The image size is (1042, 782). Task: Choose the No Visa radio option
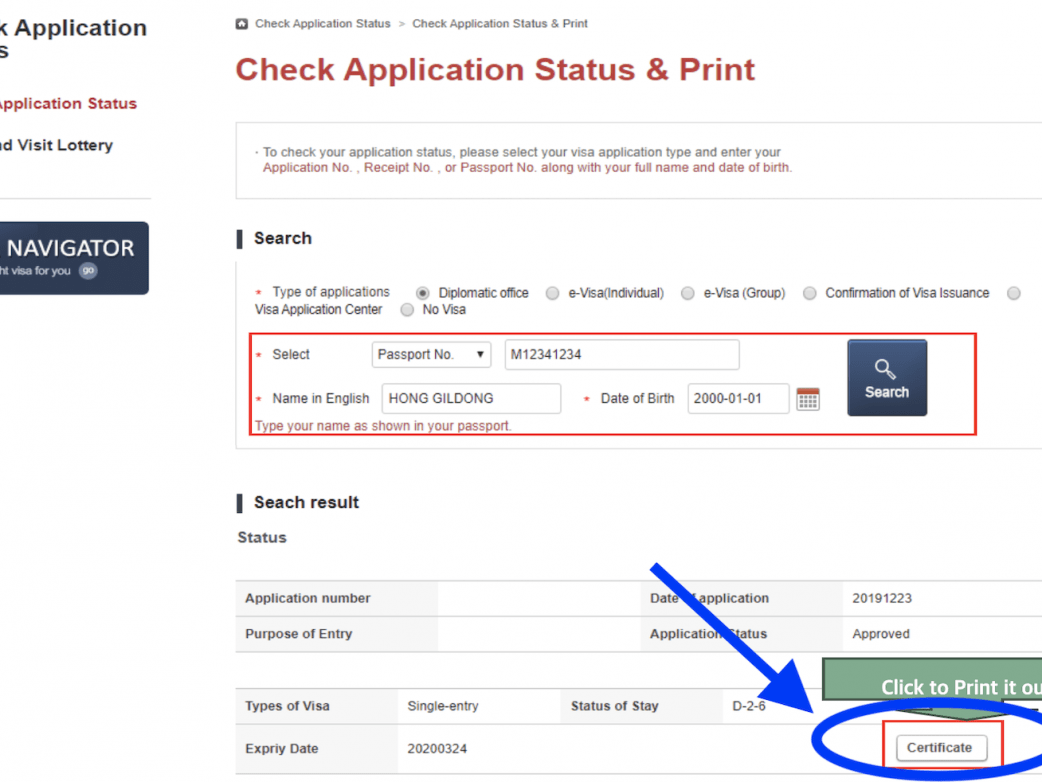407,310
